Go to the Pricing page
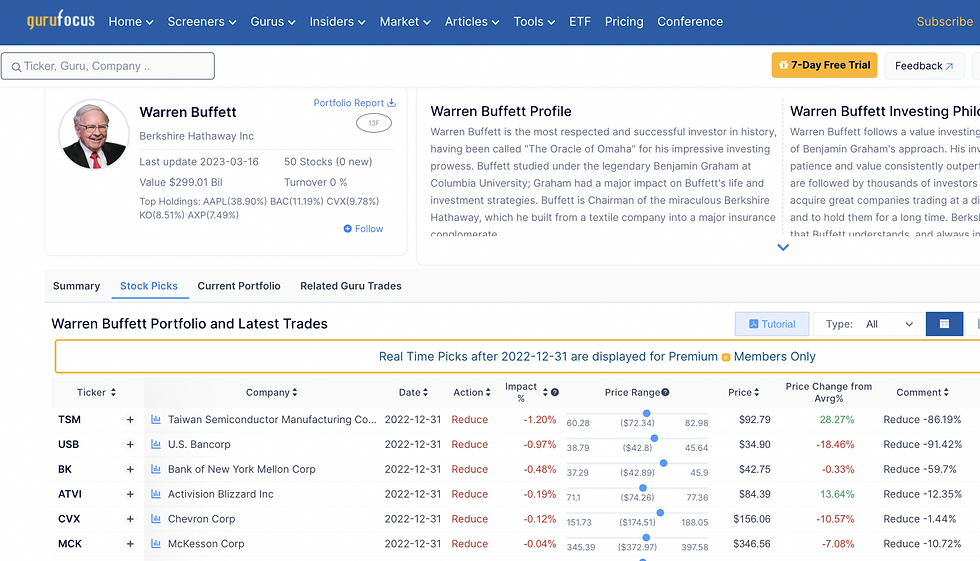 (x=624, y=22)
